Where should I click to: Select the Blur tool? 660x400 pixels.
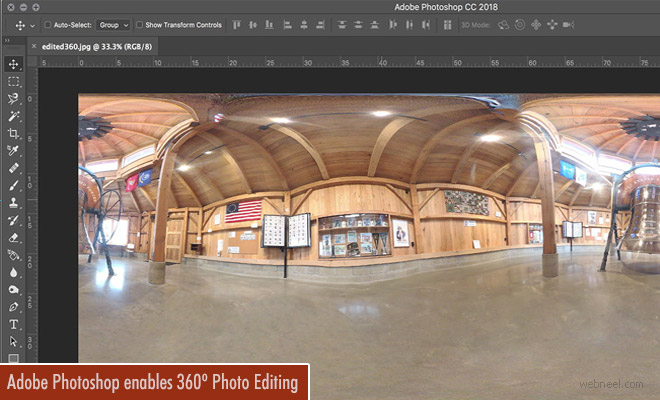click(13, 272)
